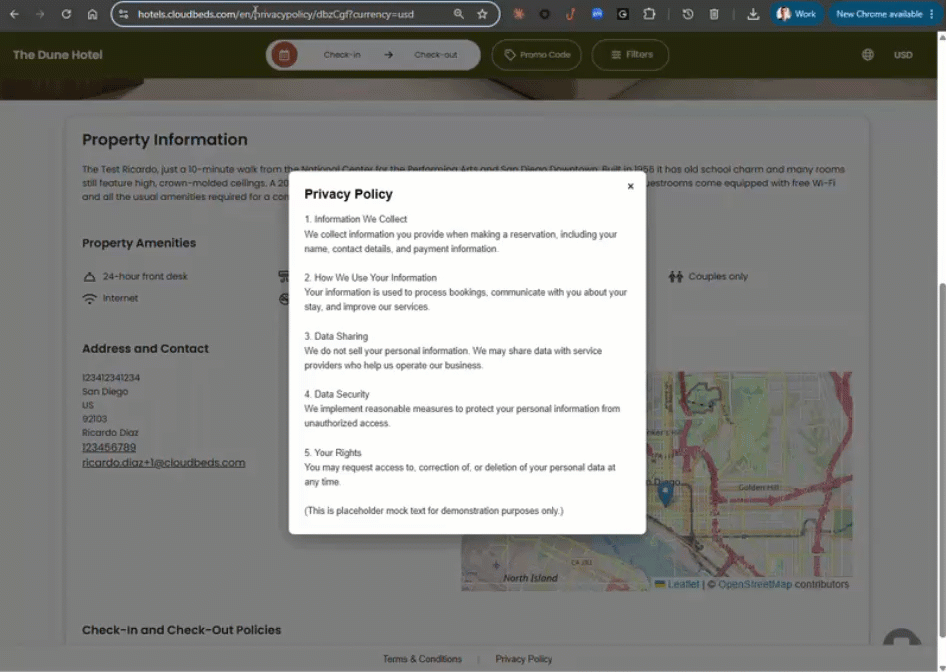Click the 24-hour front desk amenity icon
The width and height of the screenshot is (946, 672).
pyautogui.click(x=89, y=277)
